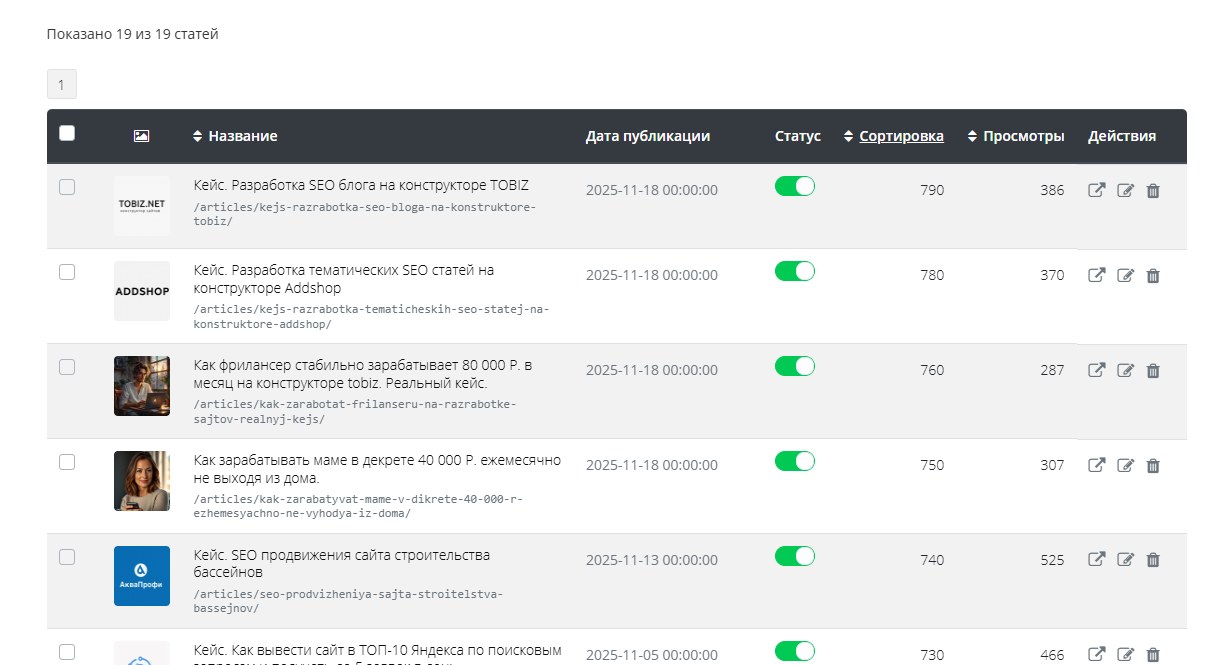Sort articles by Просмотры column
This screenshot has height=665, width=1215.
(x=1016, y=136)
